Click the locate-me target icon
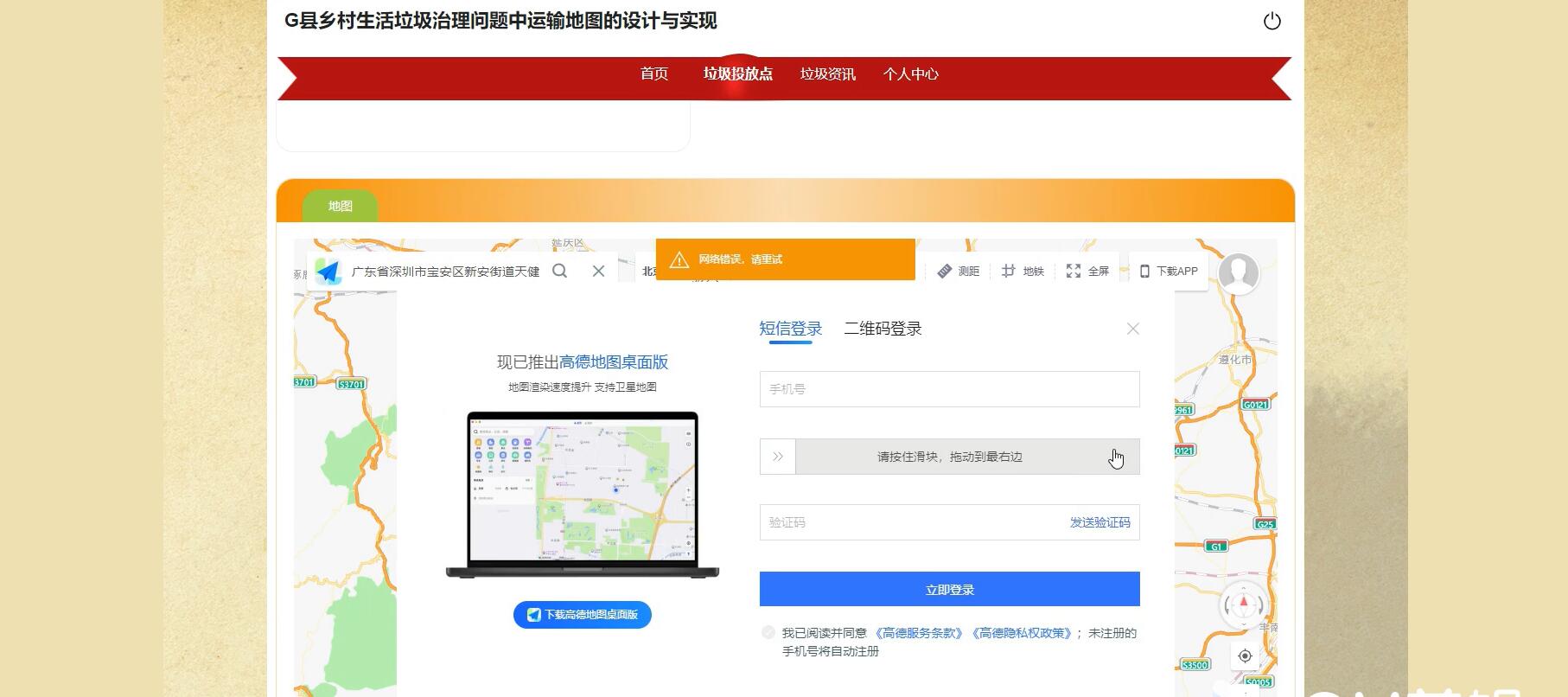Screen dimensions: 1568x697 [x=1245, y=655]
